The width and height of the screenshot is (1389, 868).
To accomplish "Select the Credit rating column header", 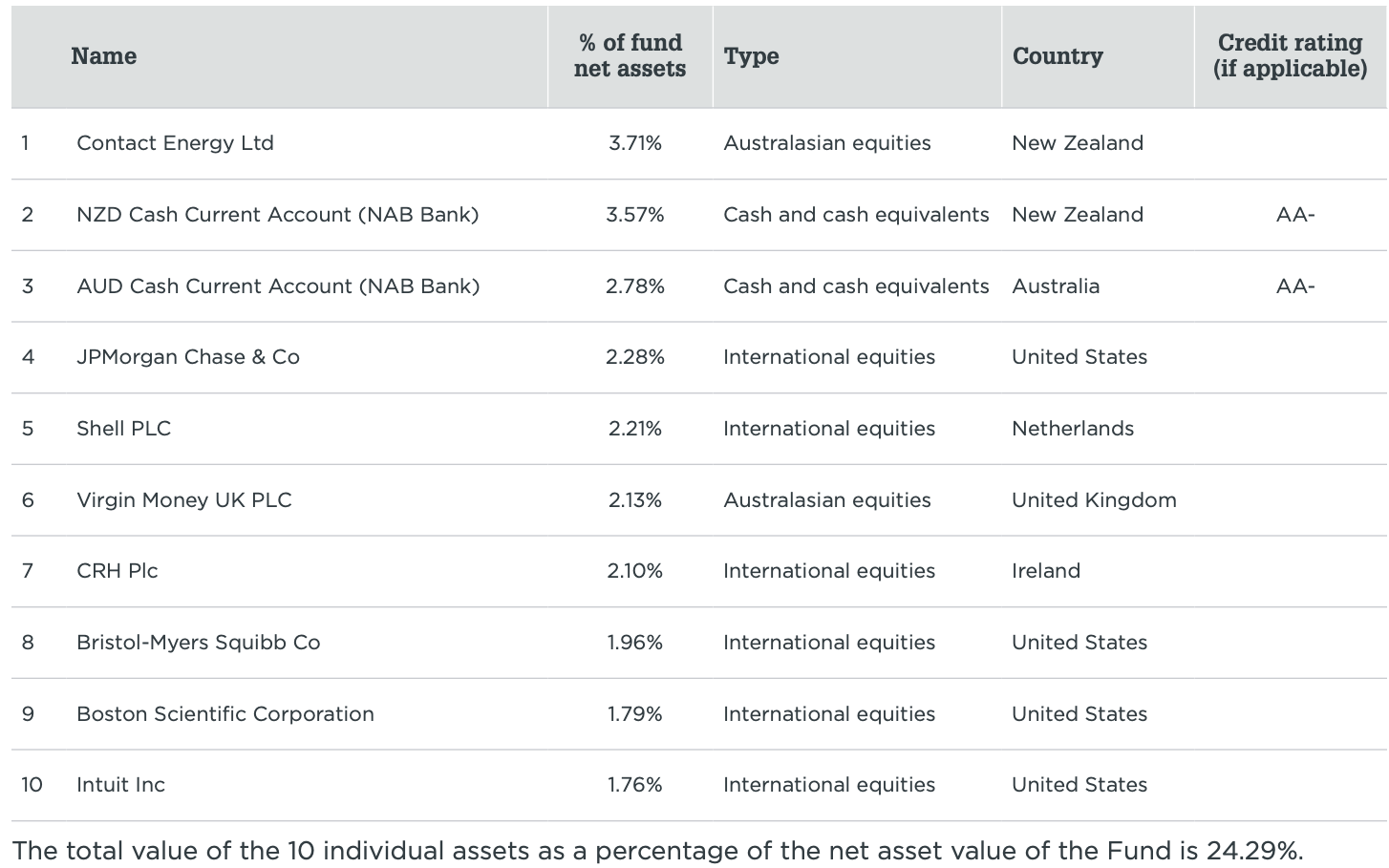I will point(1290,56).
